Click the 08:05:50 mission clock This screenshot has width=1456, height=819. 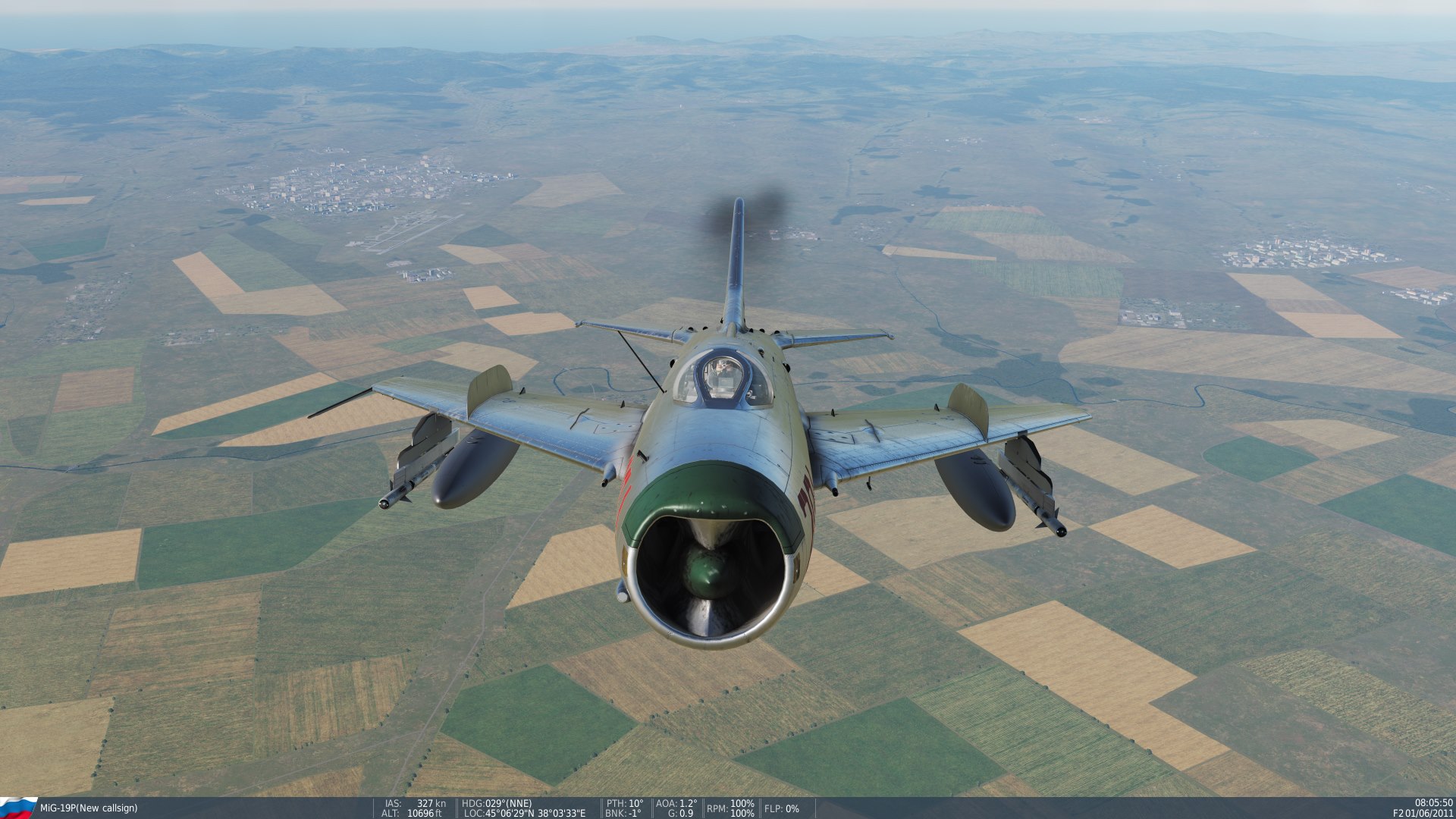(x=1433, y=802)
